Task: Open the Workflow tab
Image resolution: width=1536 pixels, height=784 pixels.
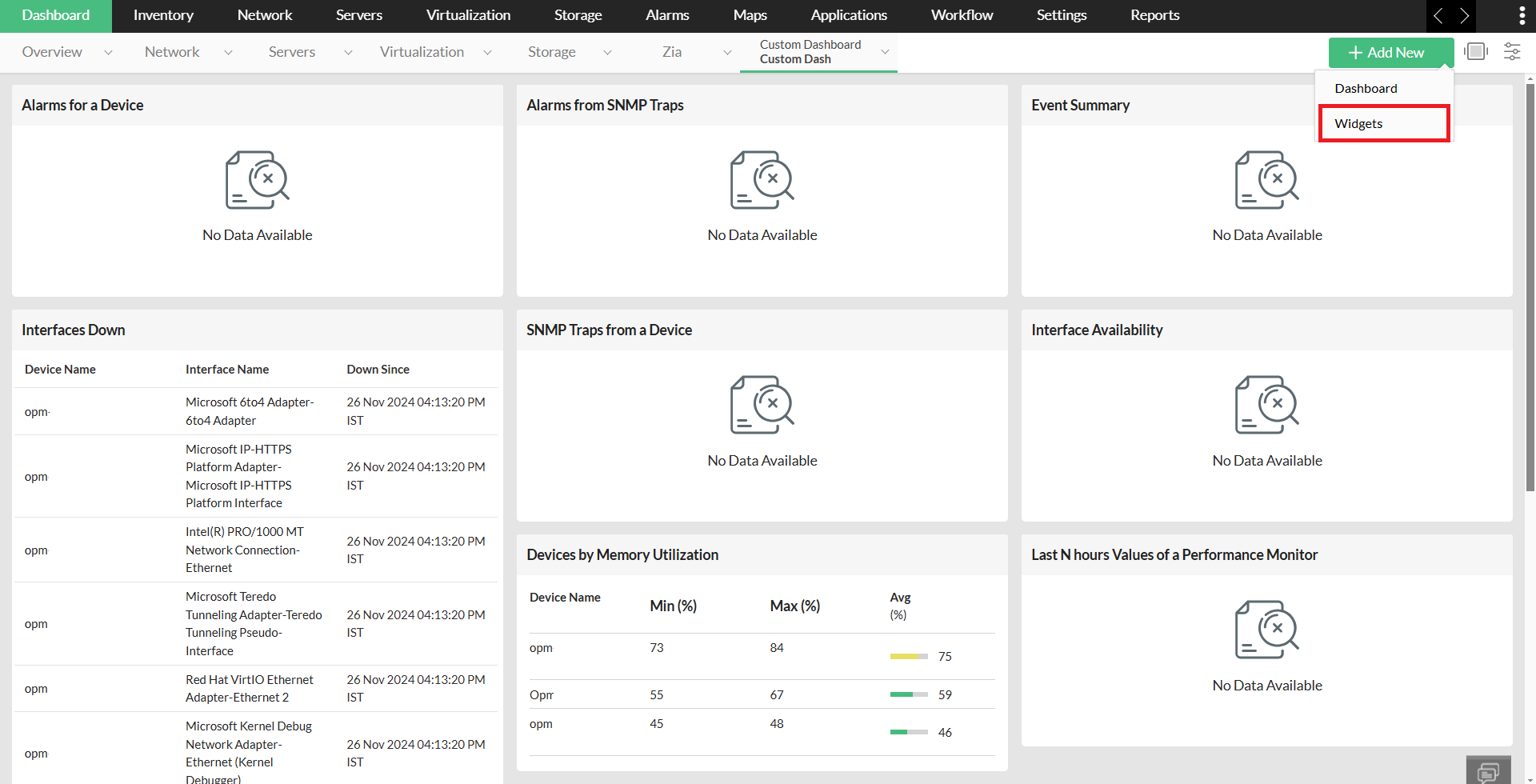Action: tap(962, 16)
